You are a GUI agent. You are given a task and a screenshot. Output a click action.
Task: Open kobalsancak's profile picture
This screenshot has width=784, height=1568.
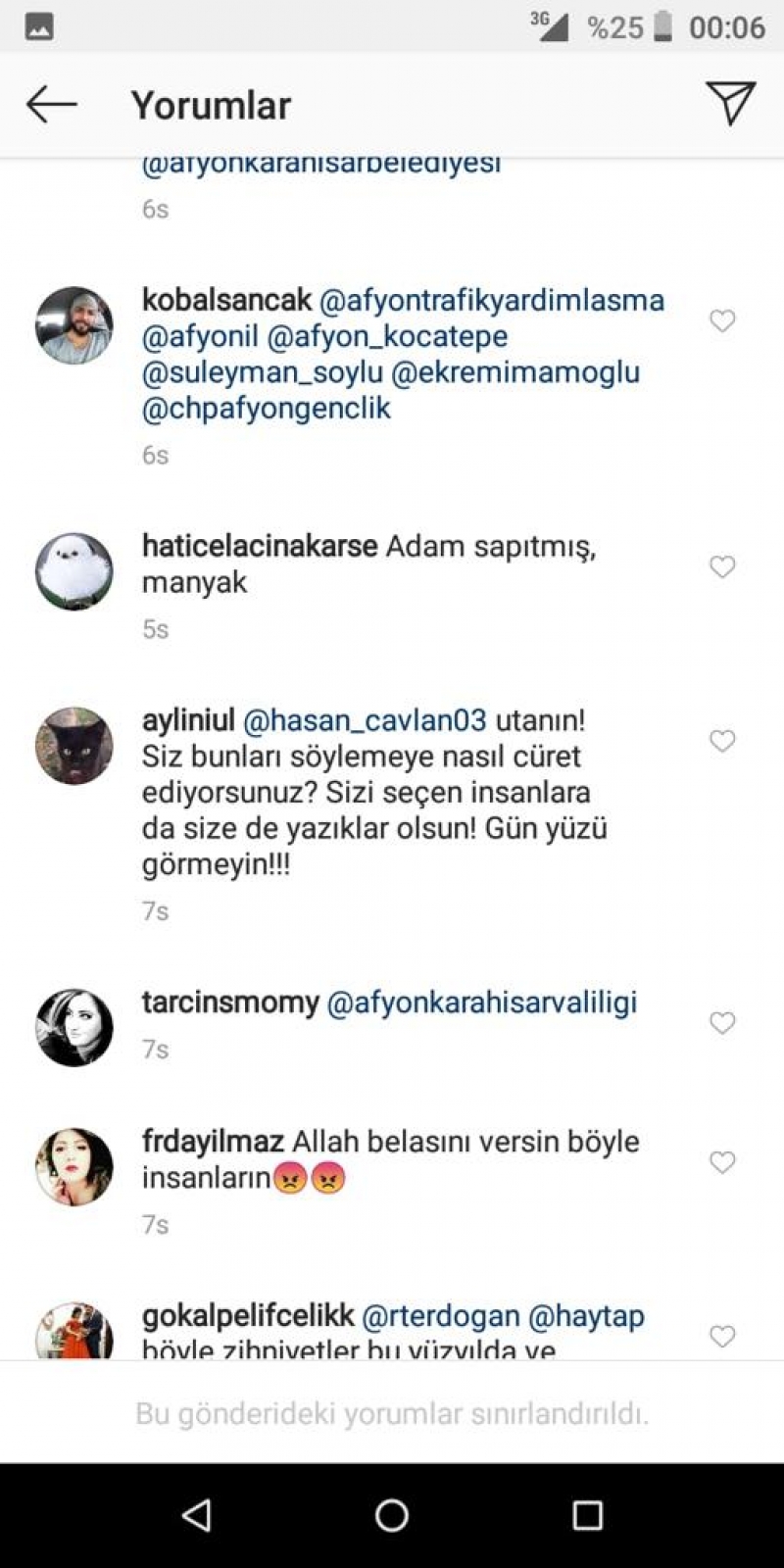(74, 325)
